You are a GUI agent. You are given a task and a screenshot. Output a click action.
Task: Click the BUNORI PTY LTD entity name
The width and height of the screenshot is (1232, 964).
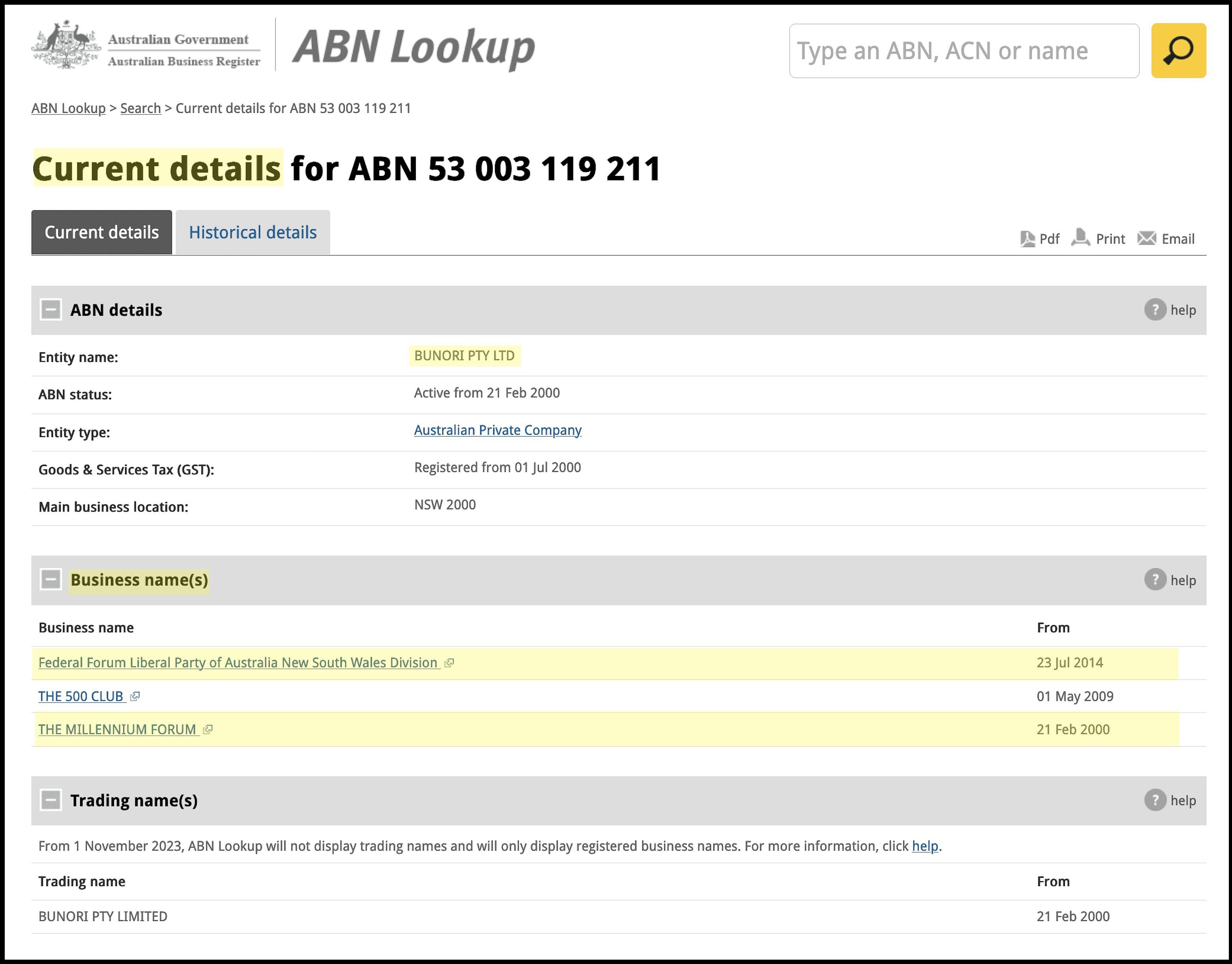click(464, 355)
